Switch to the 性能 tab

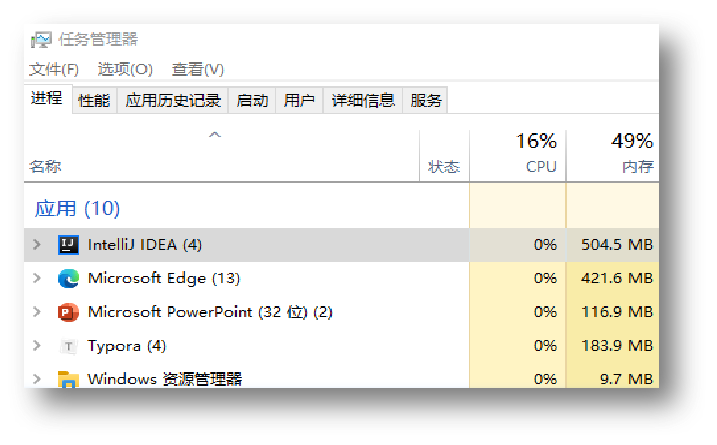94,100
